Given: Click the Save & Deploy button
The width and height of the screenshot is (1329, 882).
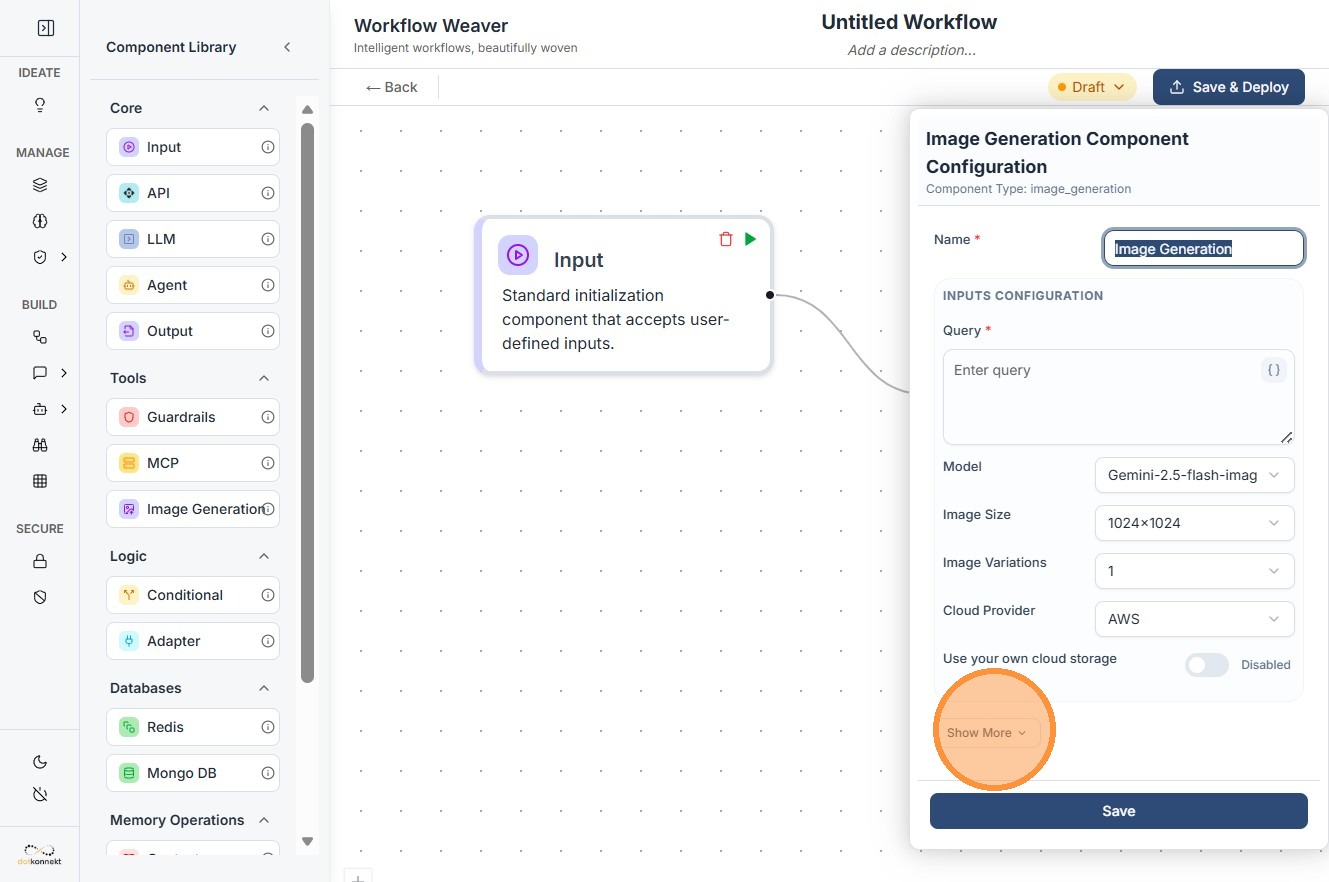Looking at the screenshot, I should click(x=1228, y=87).
